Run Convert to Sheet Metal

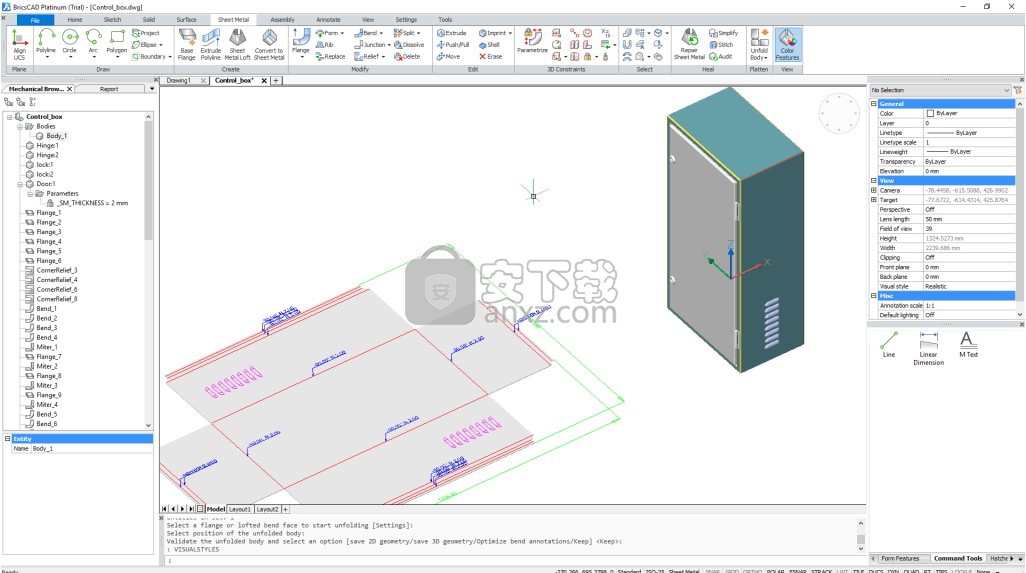click(269, 44)
